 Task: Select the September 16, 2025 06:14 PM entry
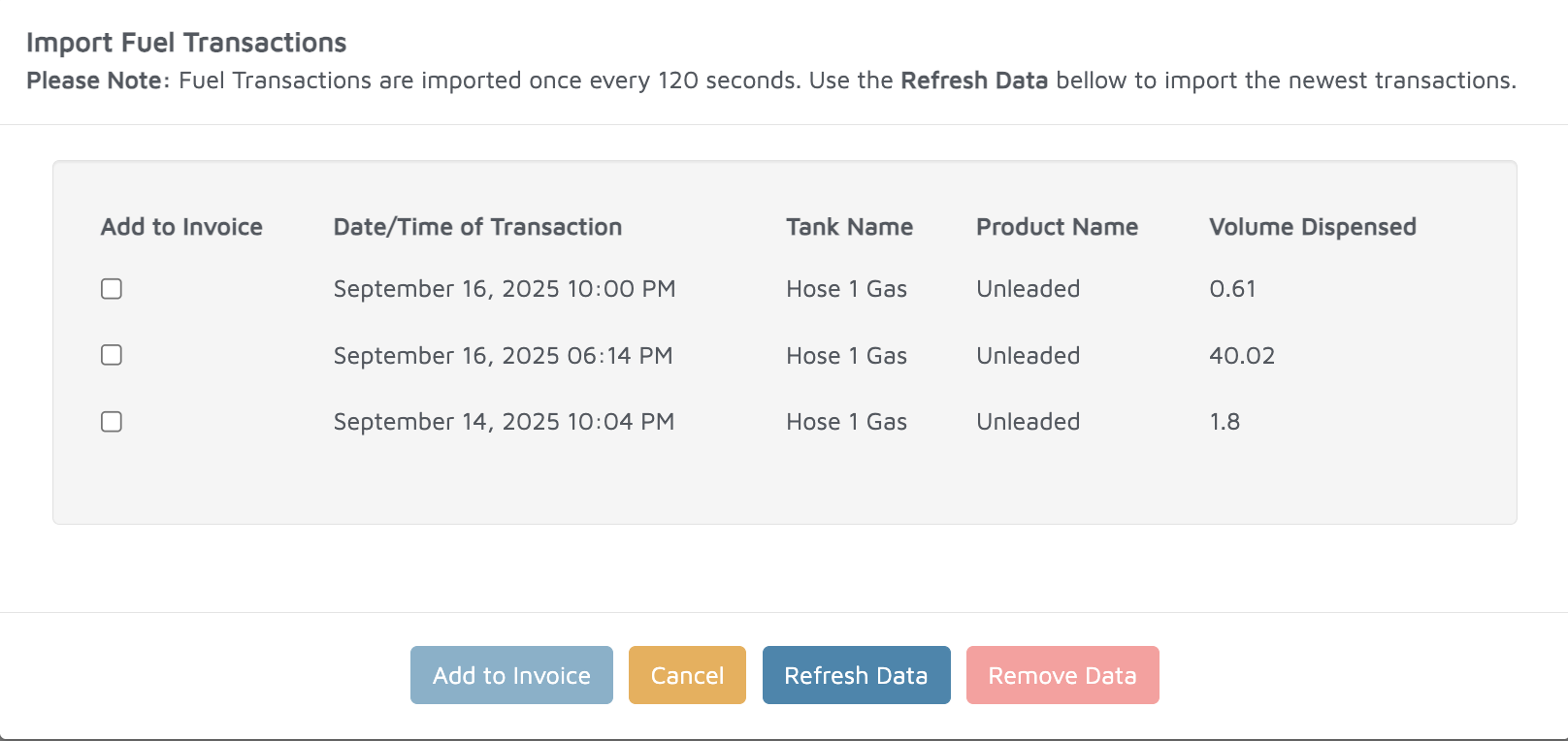point(503,356)
